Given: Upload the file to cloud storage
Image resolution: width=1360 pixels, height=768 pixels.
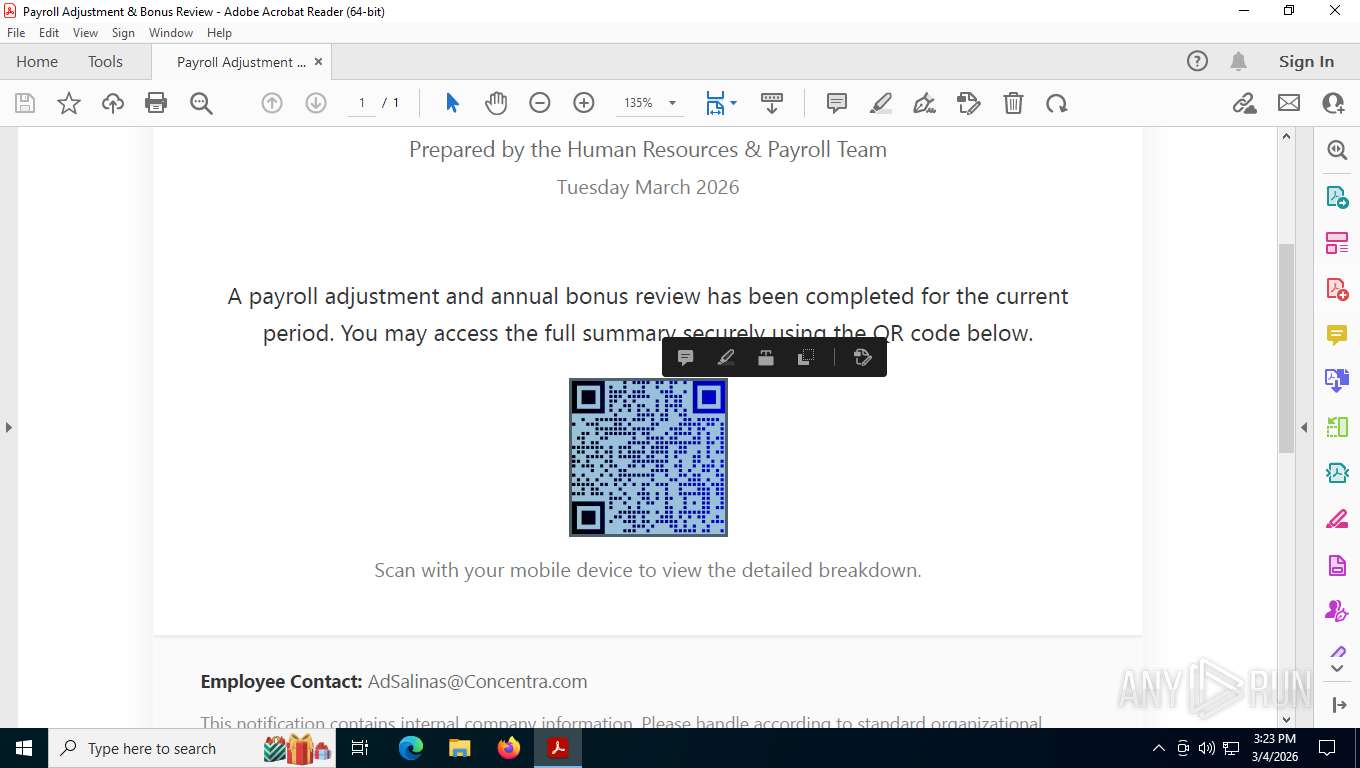Looking at the screenshot, I should (113, 103).
